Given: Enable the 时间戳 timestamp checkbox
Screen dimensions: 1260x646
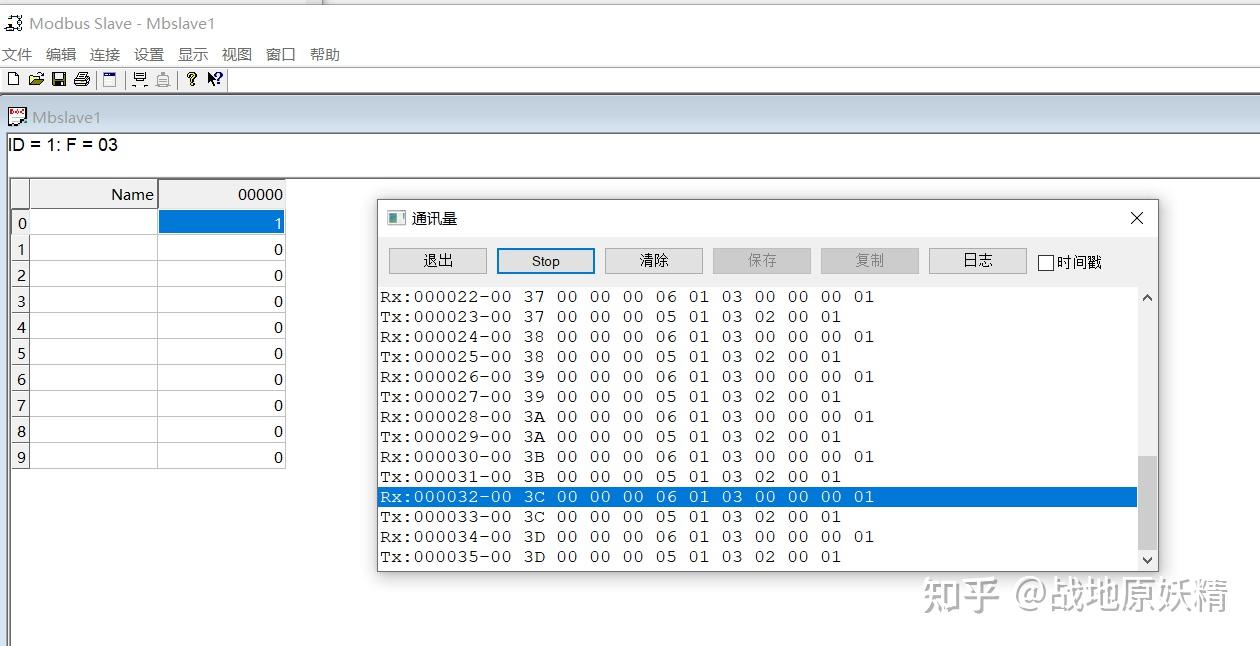Looking at the screenshot, I should click(x=1046, y=262).
